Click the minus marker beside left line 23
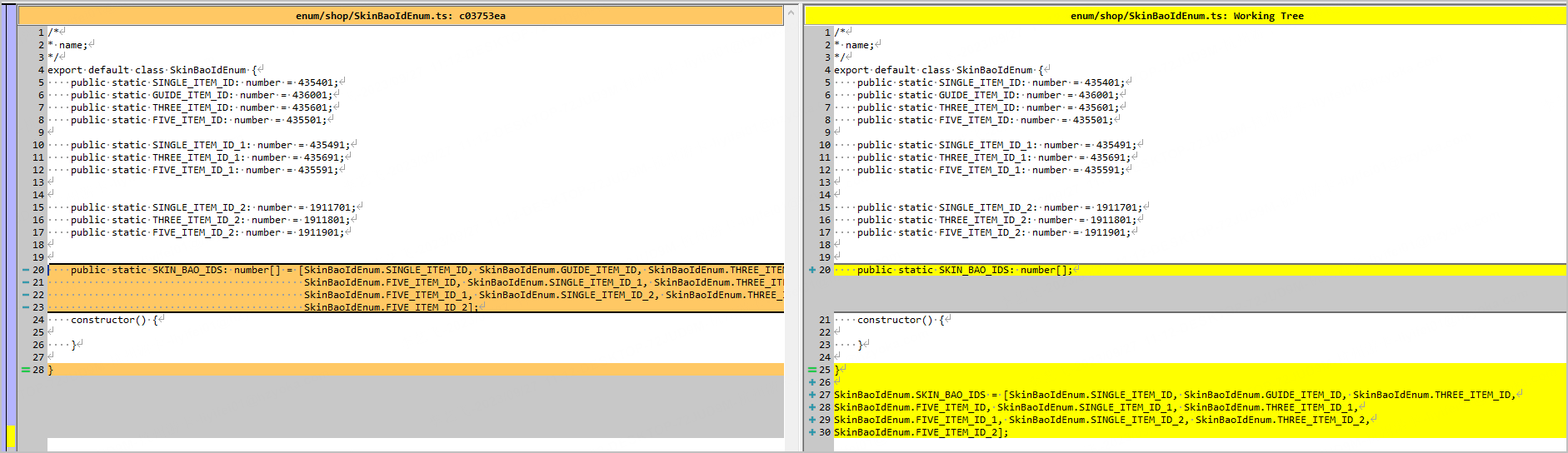The height and width of the screenshot is (453, 1568). point(26,307)
